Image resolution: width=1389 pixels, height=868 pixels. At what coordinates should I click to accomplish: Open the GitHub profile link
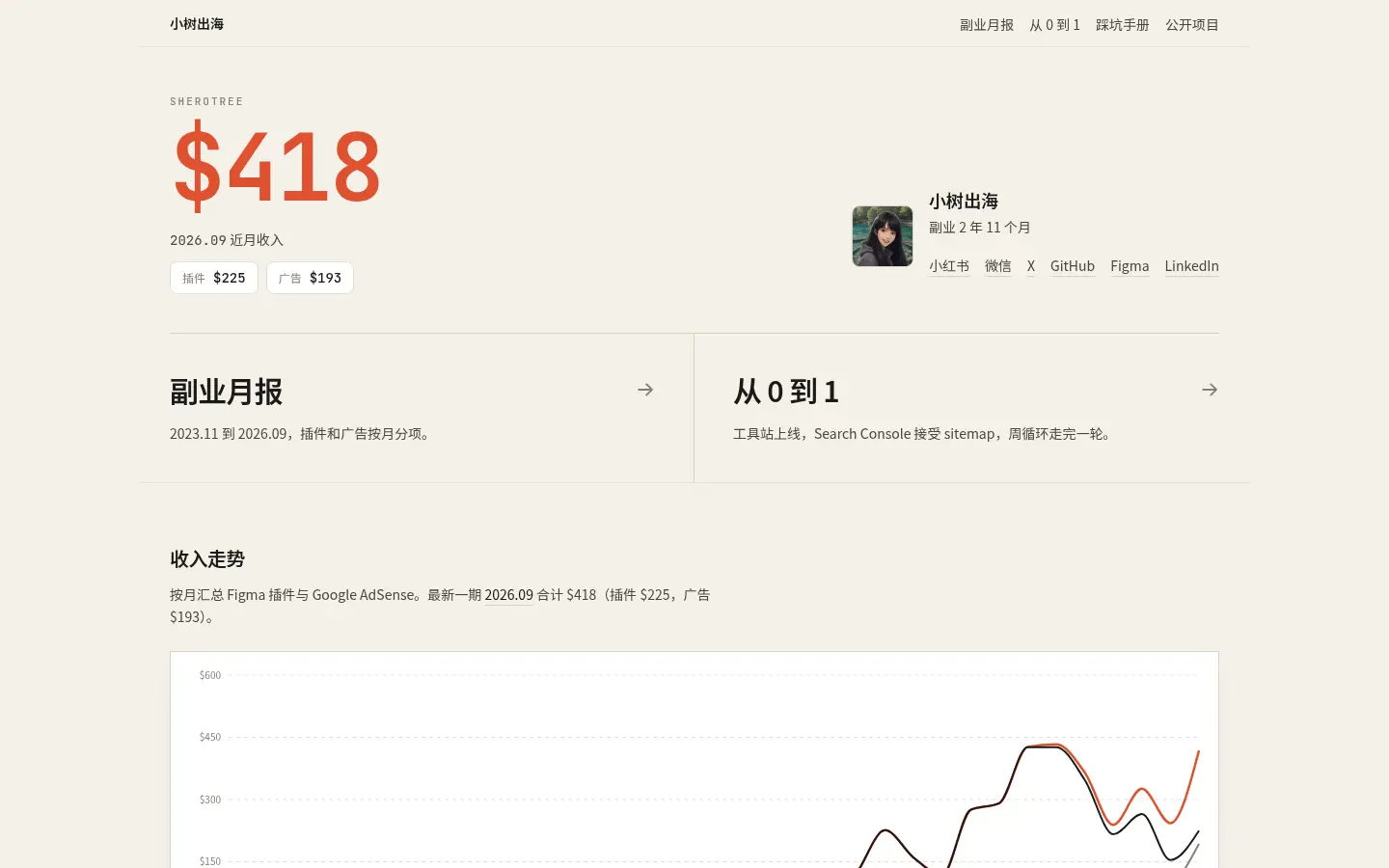pos(1073,266)
